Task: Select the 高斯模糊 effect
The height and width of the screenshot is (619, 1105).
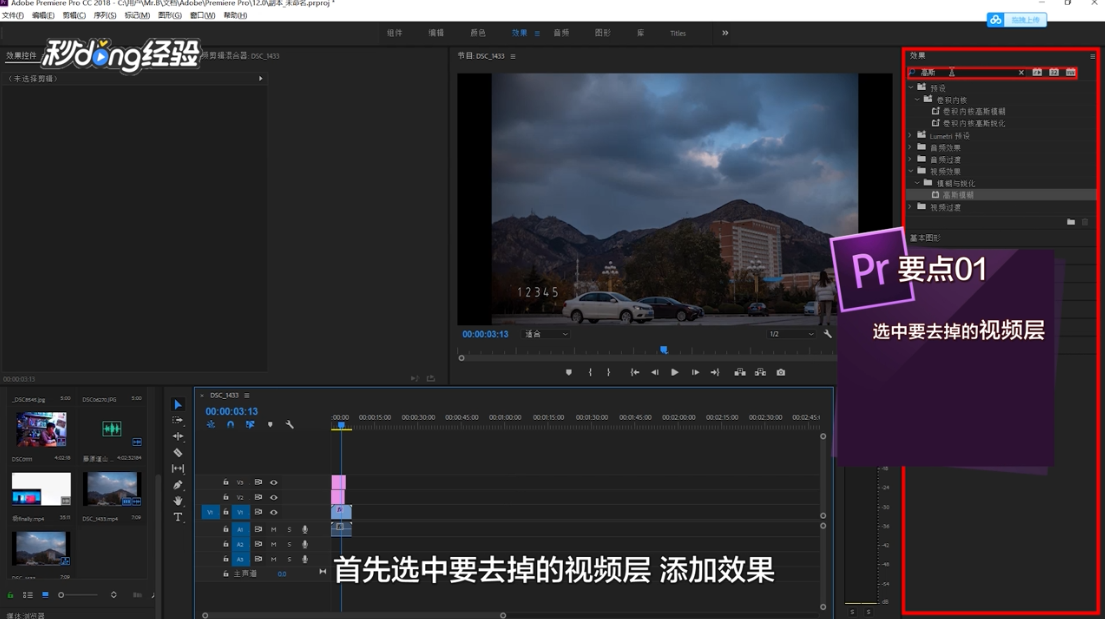Action: 958,195
